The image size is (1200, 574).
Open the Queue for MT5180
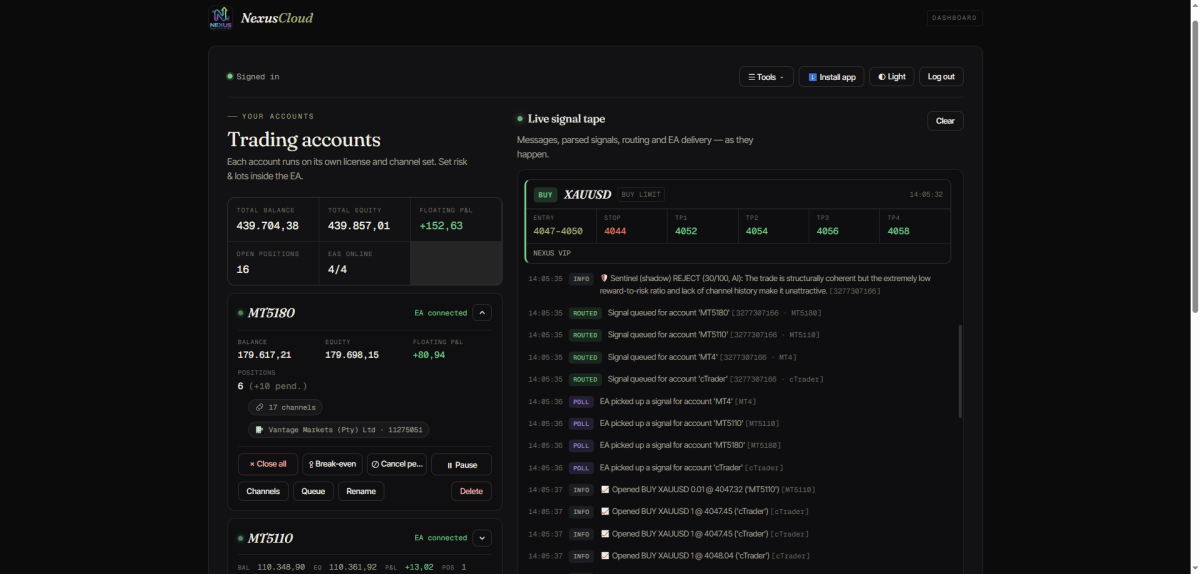[x=313, y=491]
